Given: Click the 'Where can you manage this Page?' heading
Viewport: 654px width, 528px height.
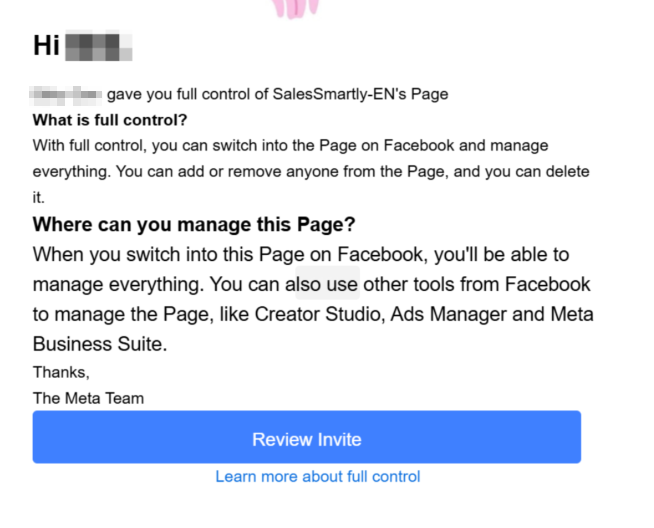Looking at the screenshot, I should click(x=194, y=223).
